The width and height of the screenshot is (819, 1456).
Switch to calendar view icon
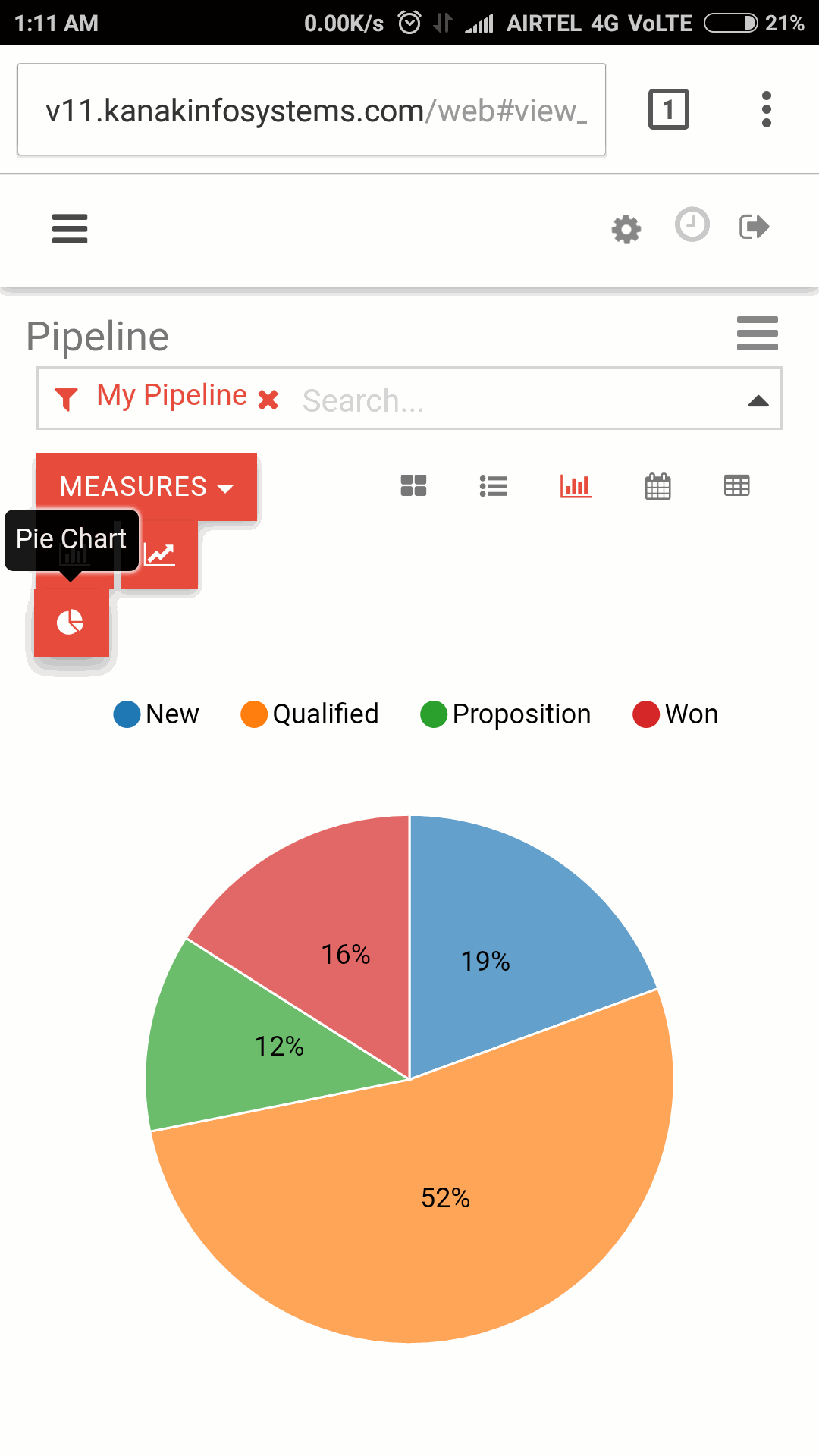tap(657, 486)
